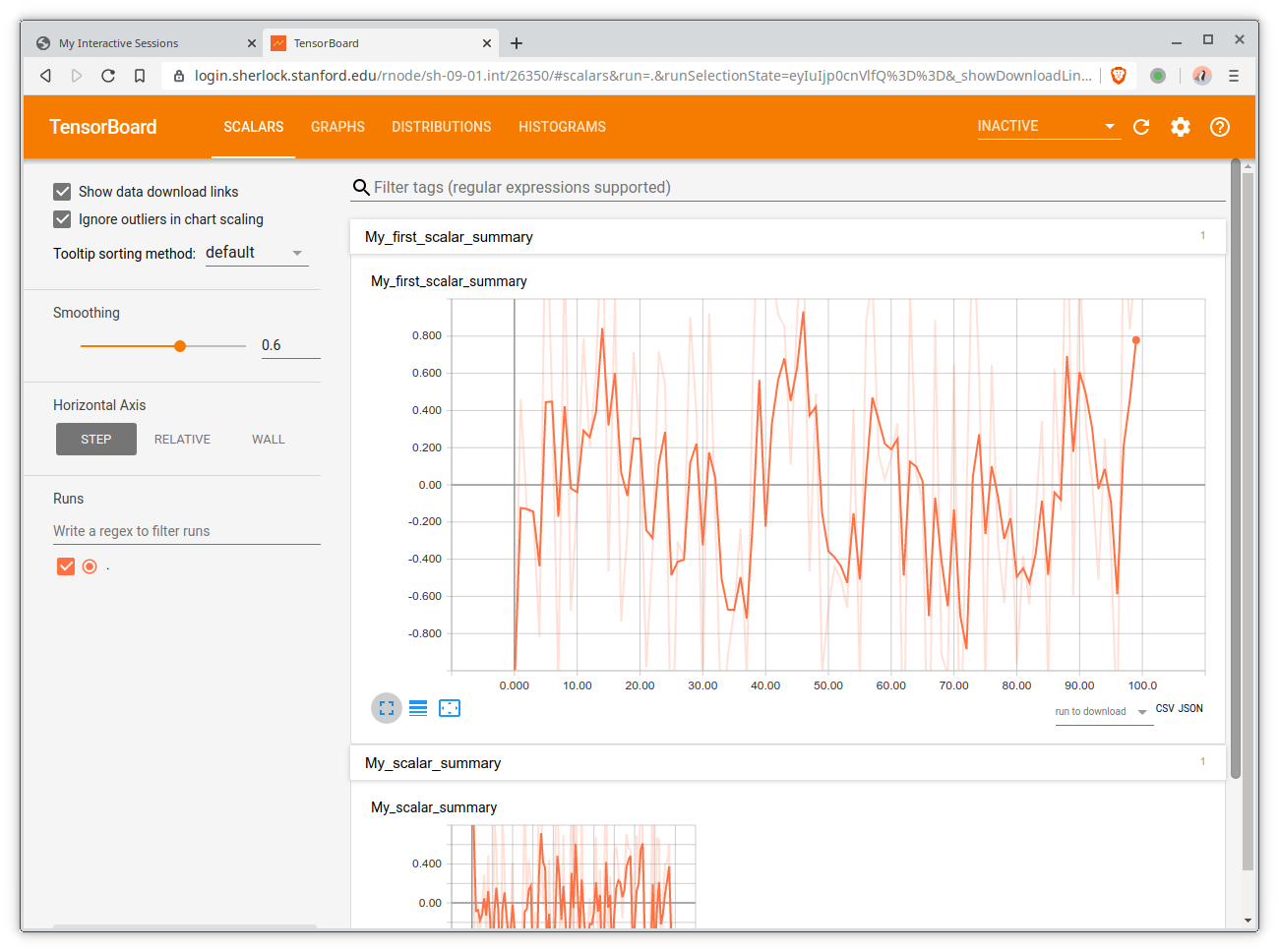Select RELATIVE horizontal axis
Viewport: 1279px width, 952px height.
click(x=182, y=440)
